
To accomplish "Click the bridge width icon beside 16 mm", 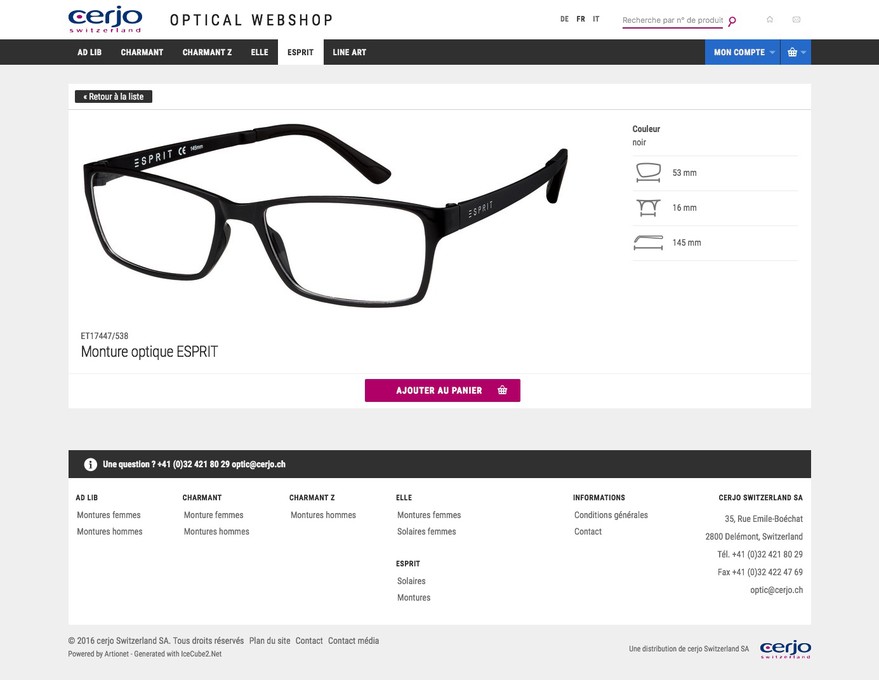I will point(648,207).
